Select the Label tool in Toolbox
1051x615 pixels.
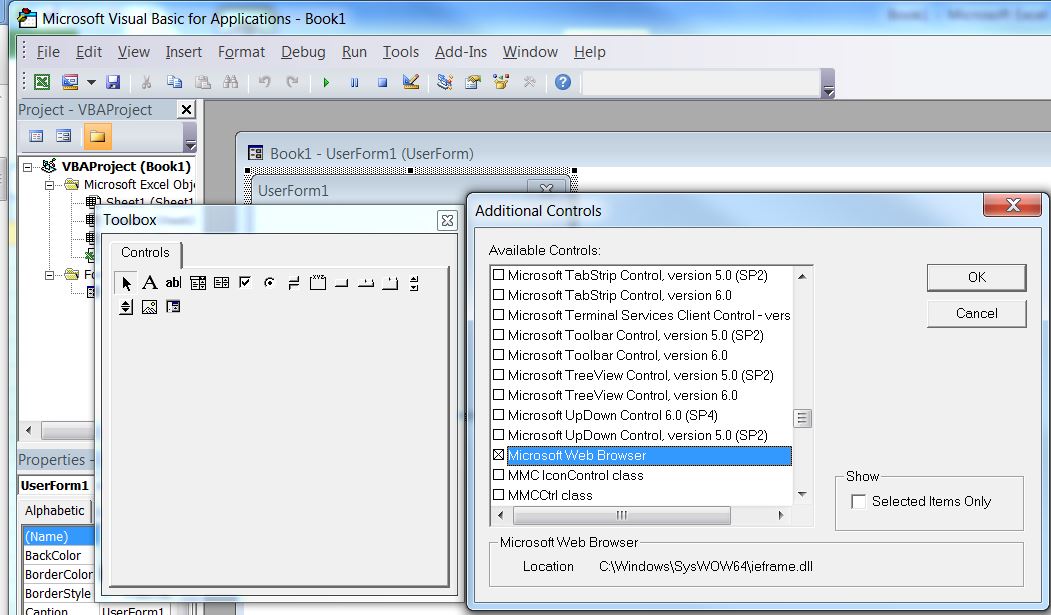click(149, 283)
